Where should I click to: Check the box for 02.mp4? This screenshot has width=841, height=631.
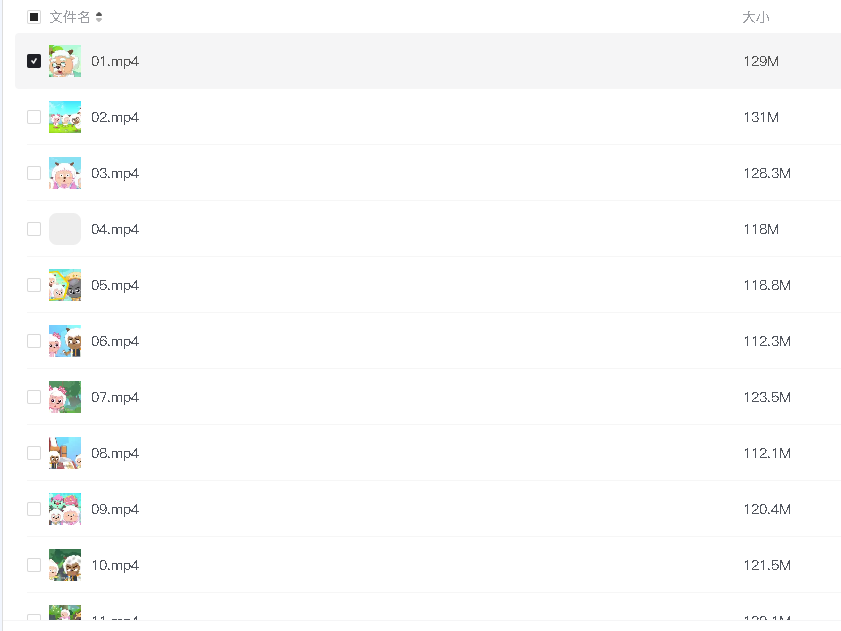[x=34, y=117]
